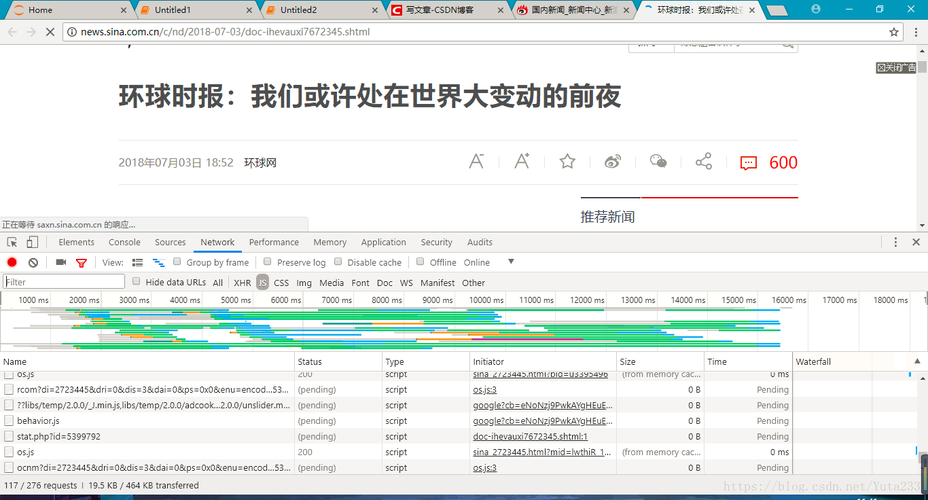Viewport: 928px width, 500px height.
Task: Close the ad with 关闭广告 button
Action: coord(895,67)
